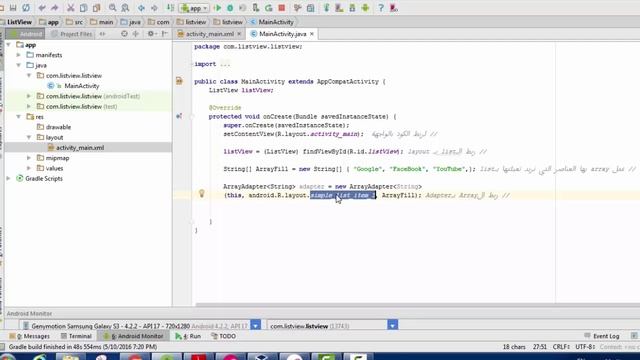Image resolution: width=640 pixels, height=360 pixels.
Task: Collapse the res folder node
Action: pos(19,116)
